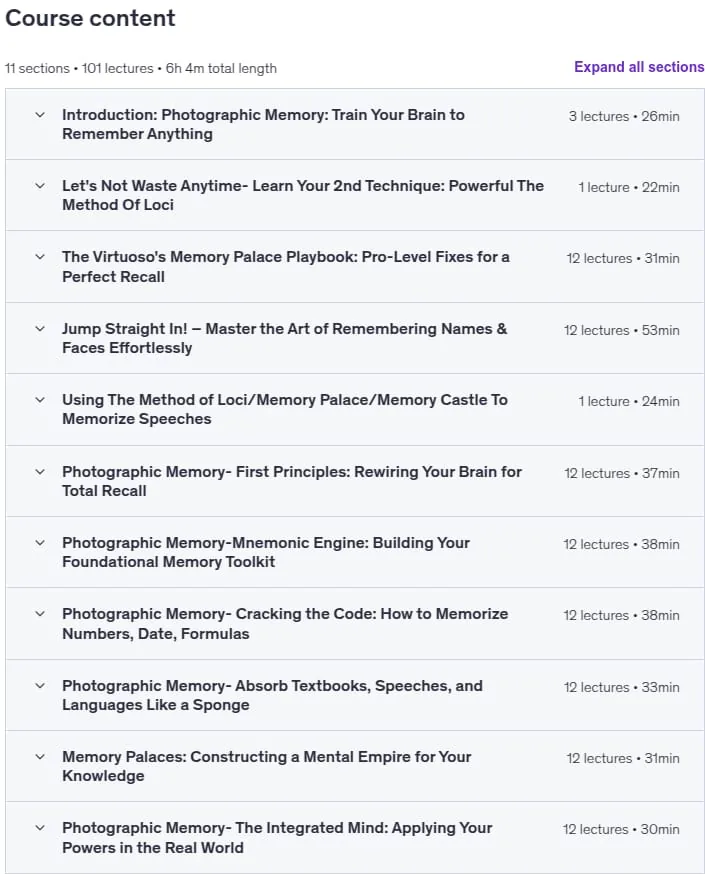Expand chevron for First Principles section
Screen dimensions: 705x874
pos(40,472)
